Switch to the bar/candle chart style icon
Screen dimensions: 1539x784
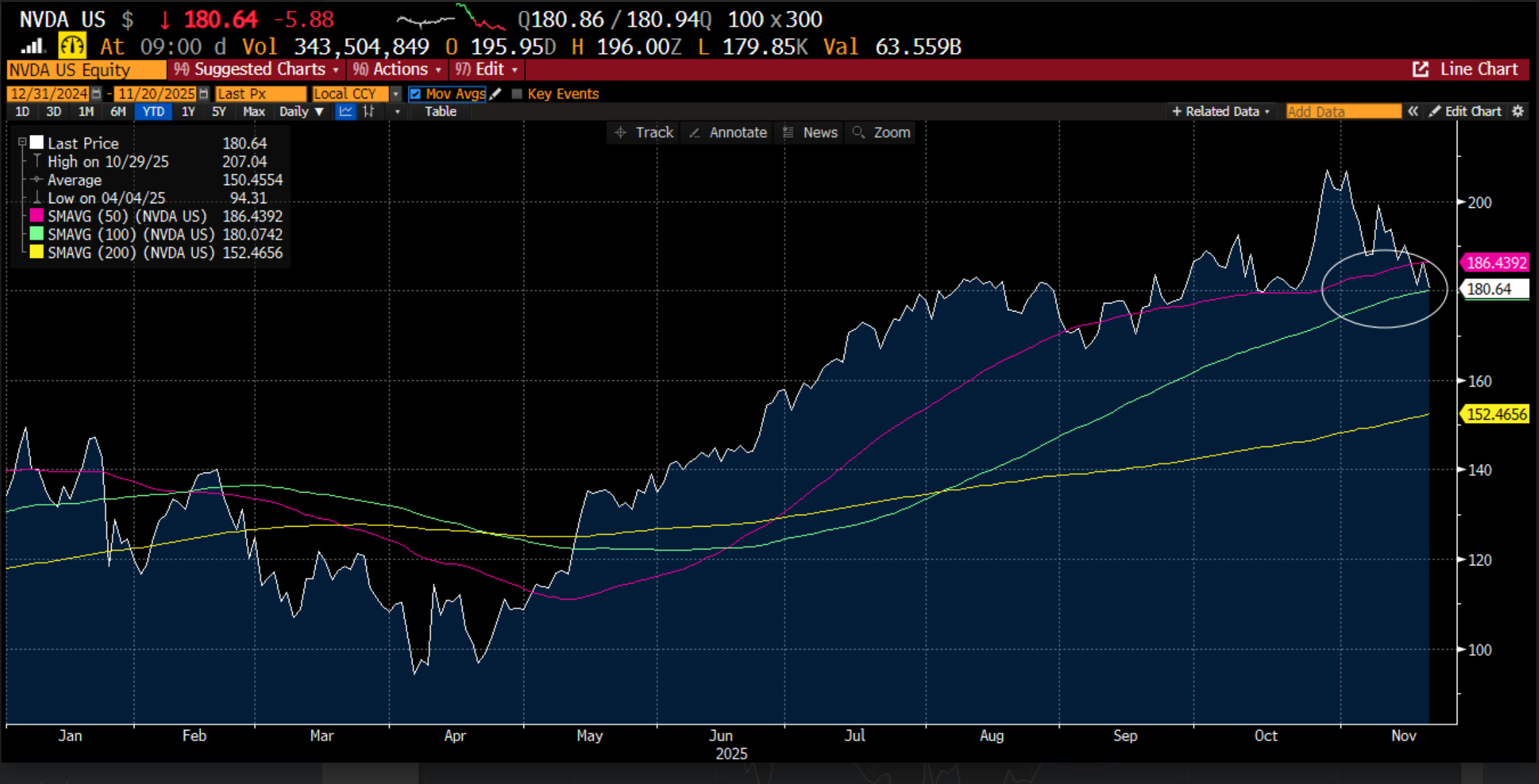[368, 112]
